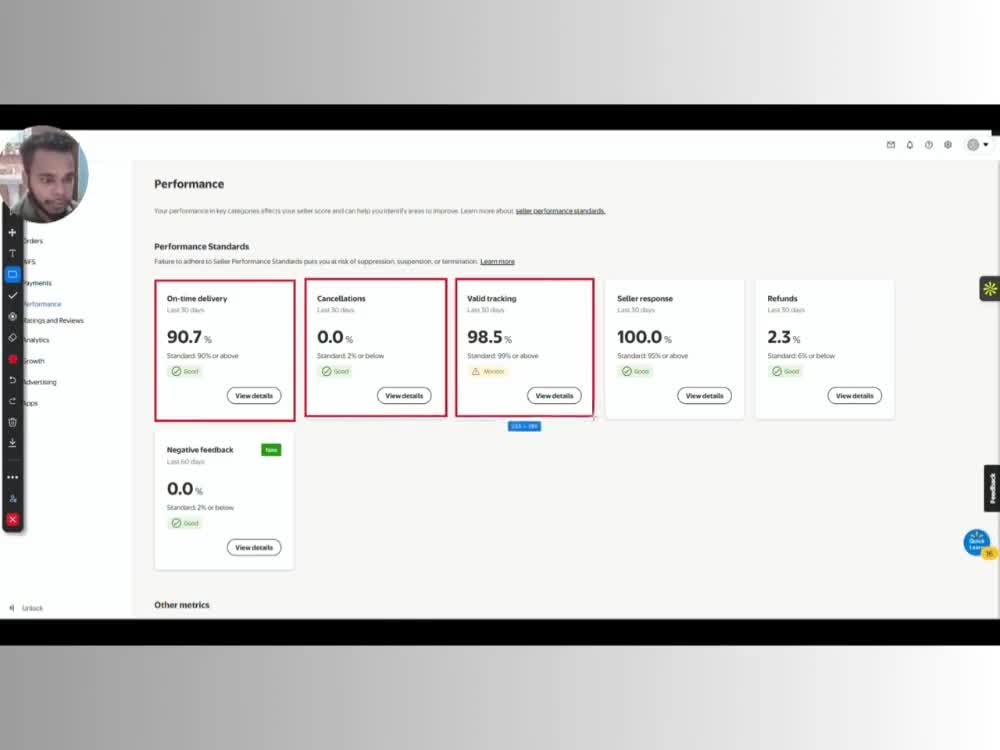View details for On-time delivery
Viewport: 1000px width, 750px height.
[254, 396]
